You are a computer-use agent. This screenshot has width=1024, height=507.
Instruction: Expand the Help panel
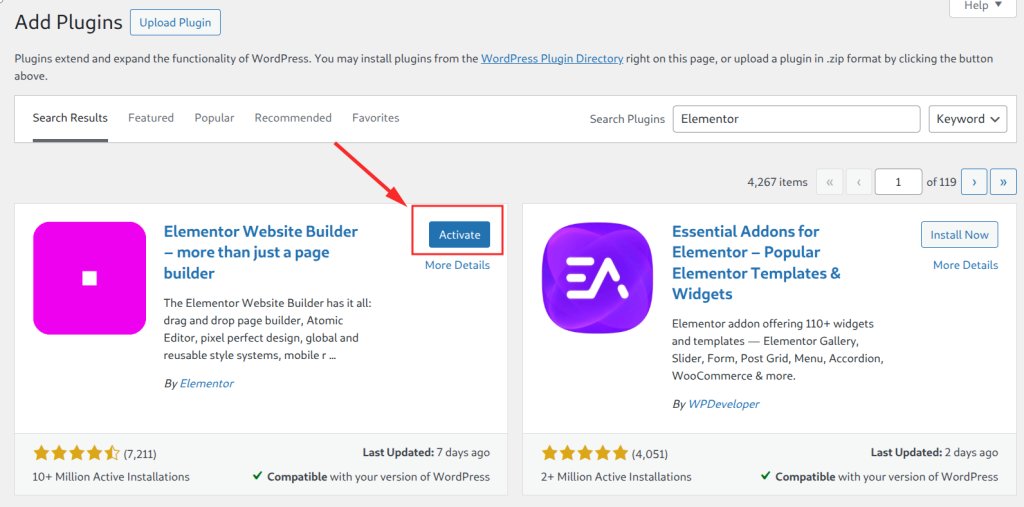(983, 6)
